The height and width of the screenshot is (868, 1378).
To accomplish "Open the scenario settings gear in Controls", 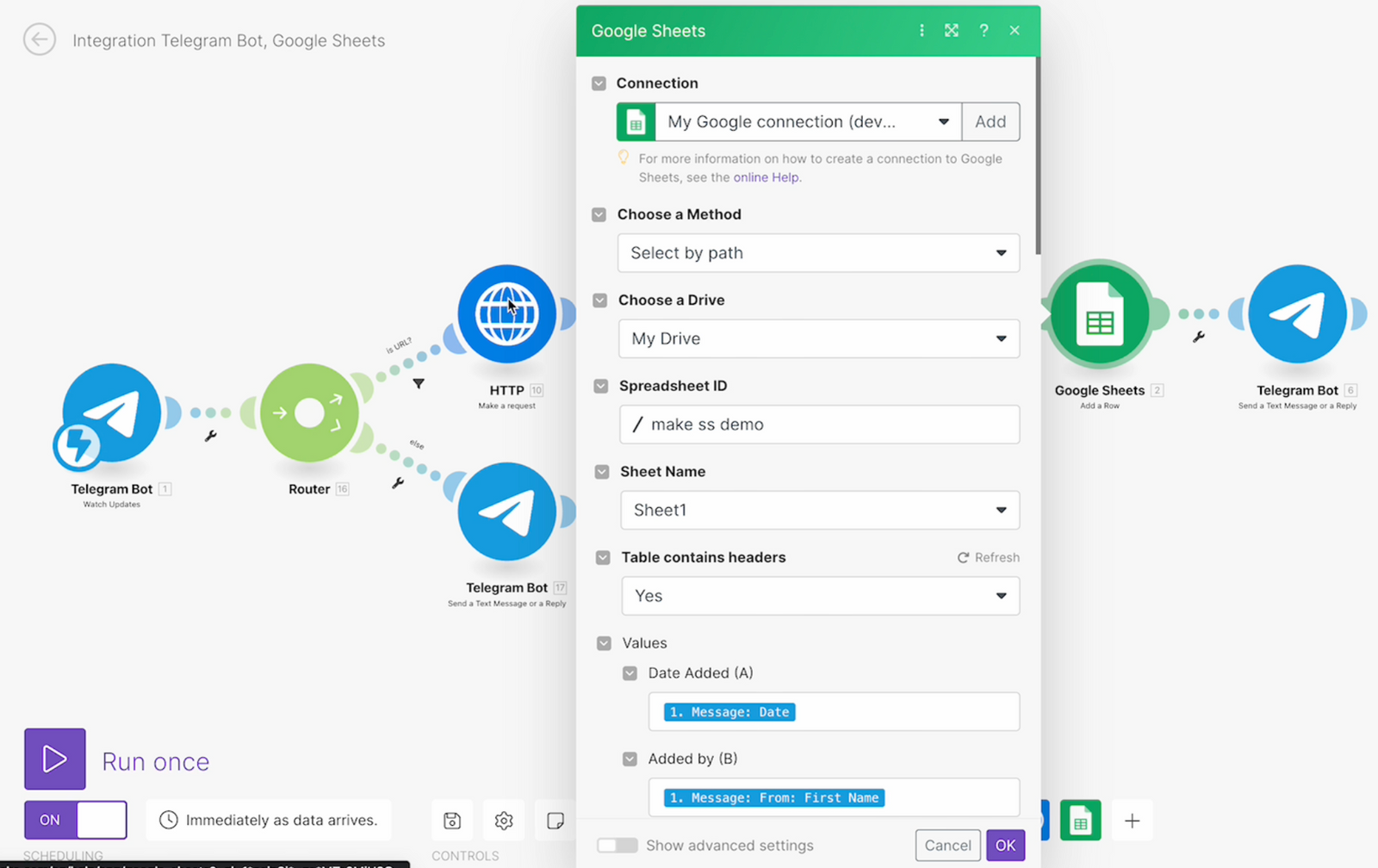I will click(504, 821).
